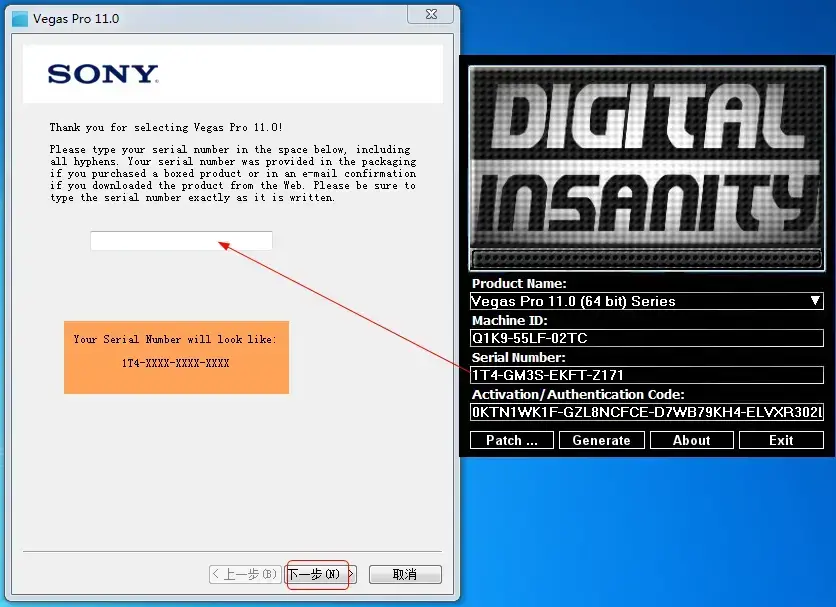Click the sample serial 1T4-XXXX-XXXX-XXXX text
This screenshot has height=607, width=836.
tap(175, 363)
